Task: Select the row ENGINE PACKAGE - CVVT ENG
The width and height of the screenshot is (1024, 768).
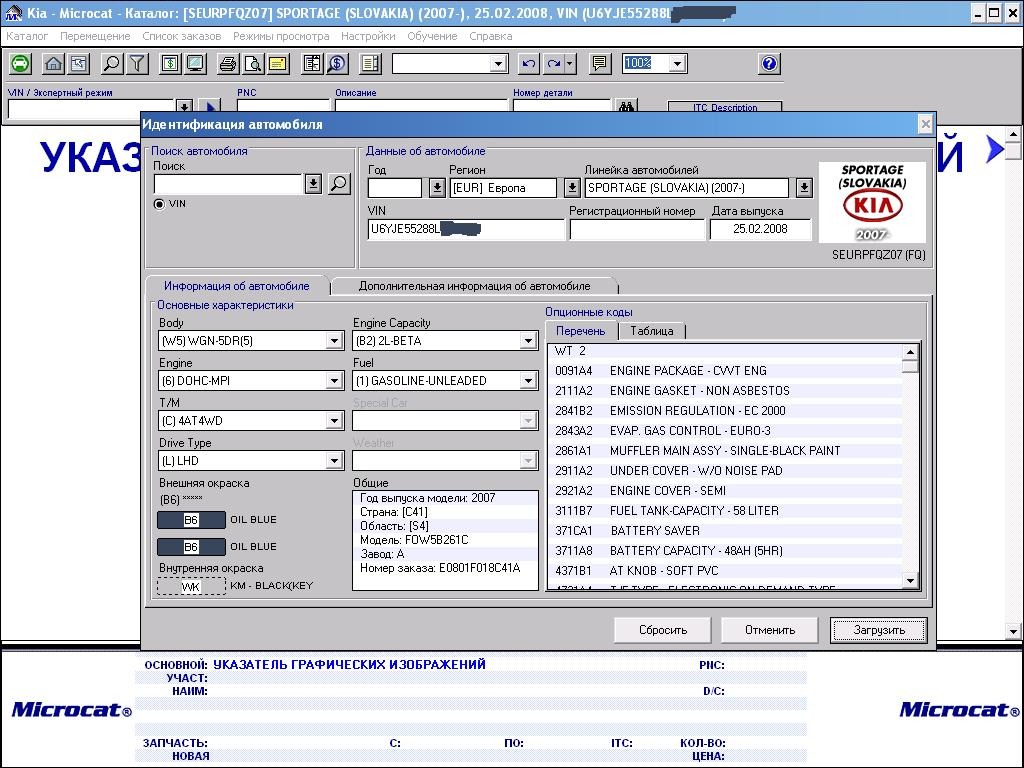Action: coord(725,371)
